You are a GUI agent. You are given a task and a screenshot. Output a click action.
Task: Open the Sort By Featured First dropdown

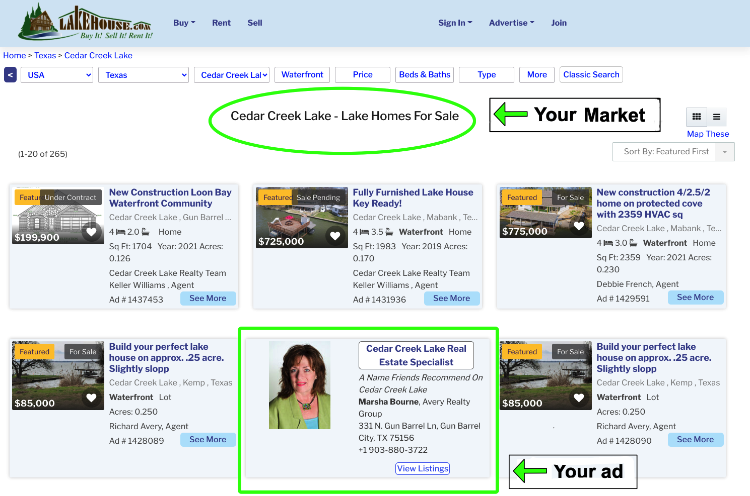coord(673,152)
